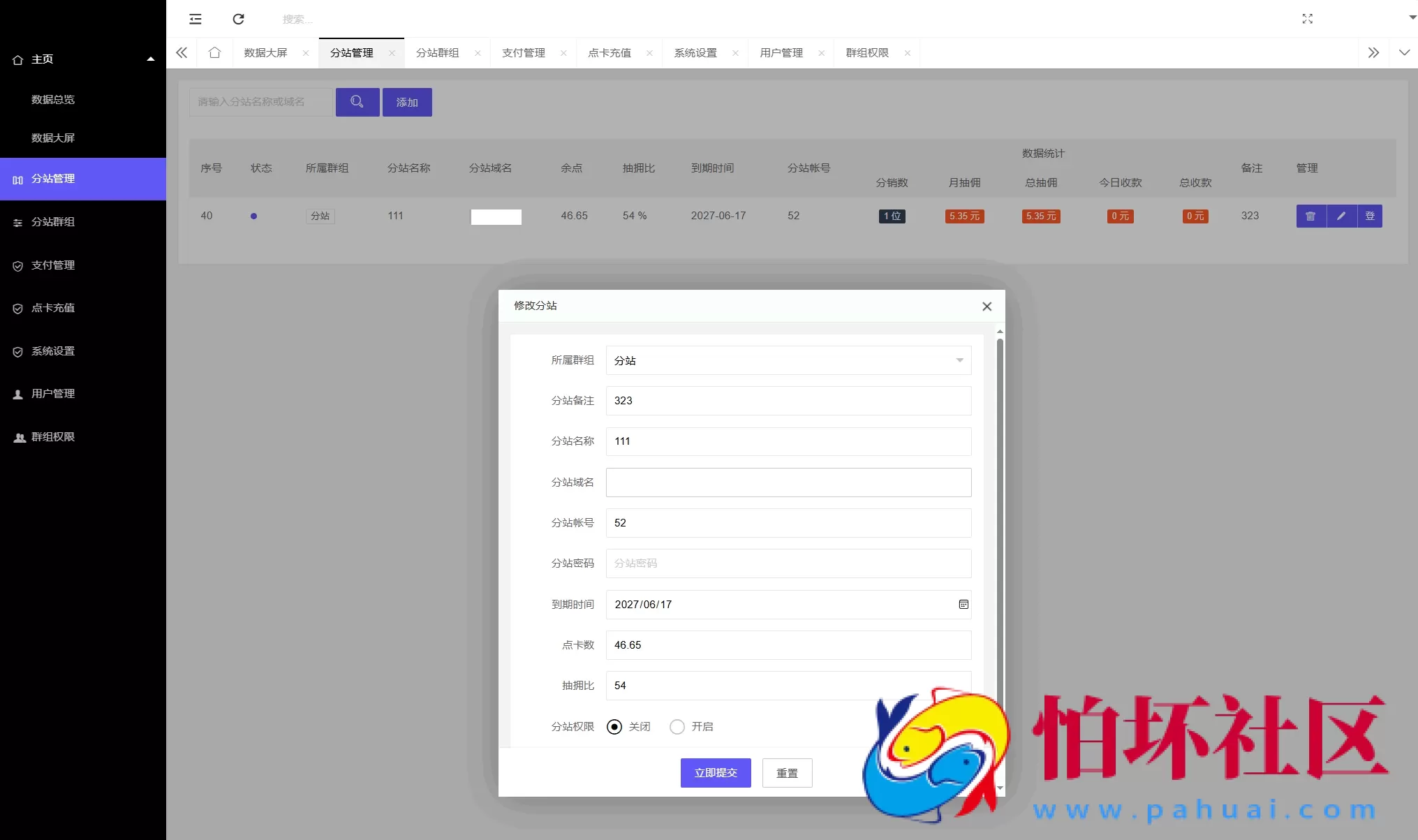
Task: Refresh the page using the reload icon
Action: tap(238, 19)
